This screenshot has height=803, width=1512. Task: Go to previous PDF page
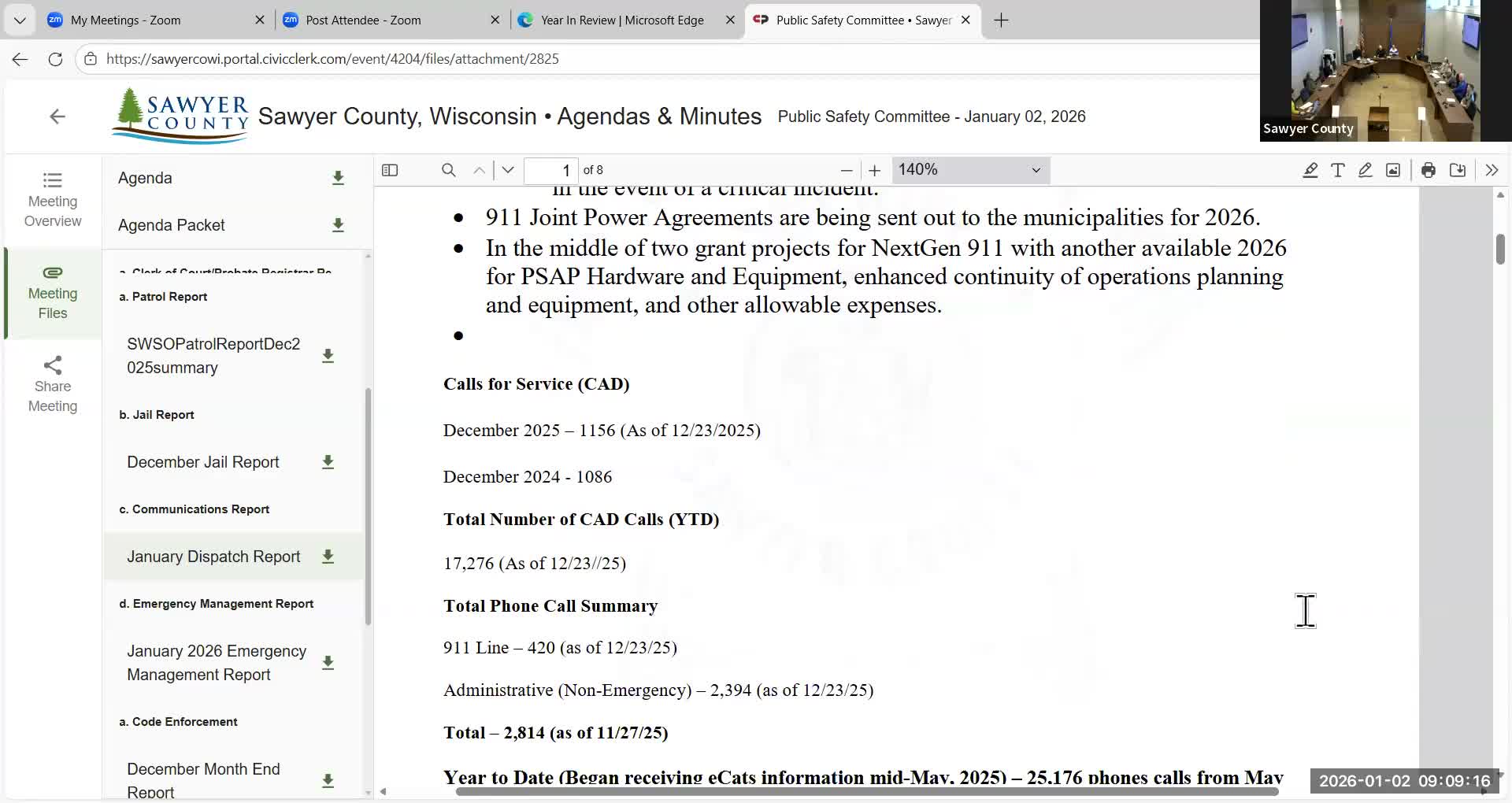point(479,170)
